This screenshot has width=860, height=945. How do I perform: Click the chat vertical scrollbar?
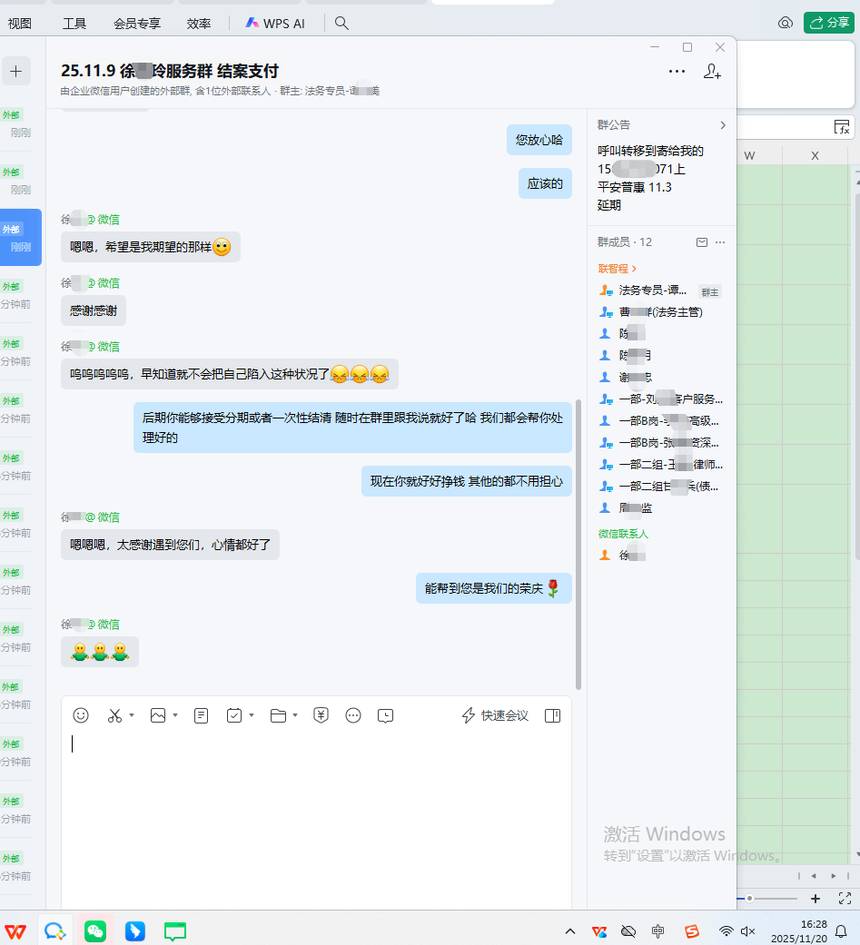coord(579,544)
